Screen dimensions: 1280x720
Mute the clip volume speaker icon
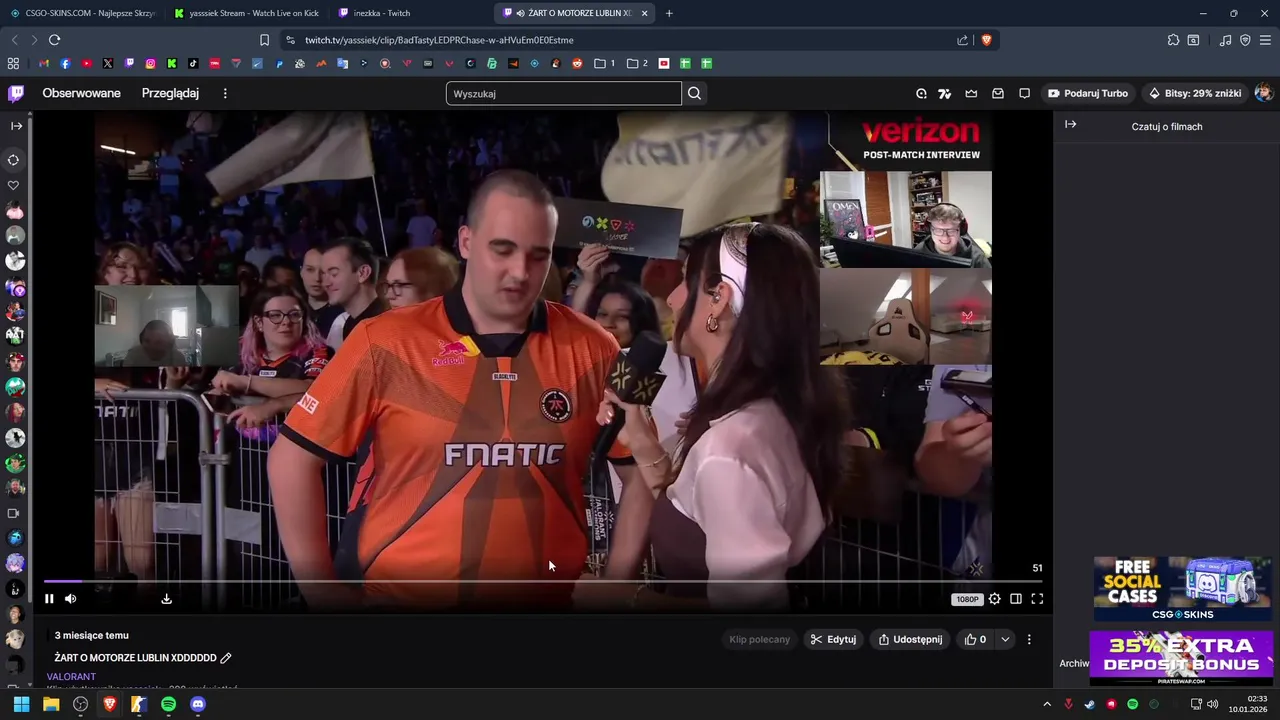(71, 599)
